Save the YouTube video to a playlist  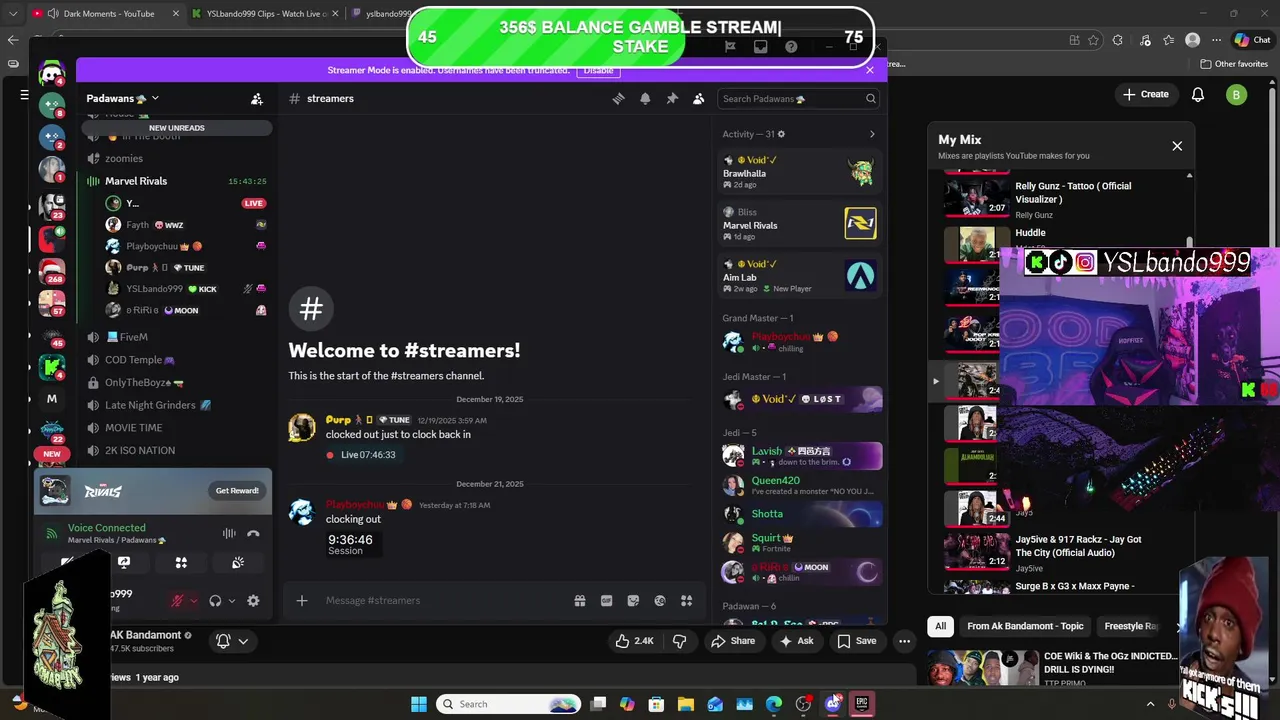(856, 641)
